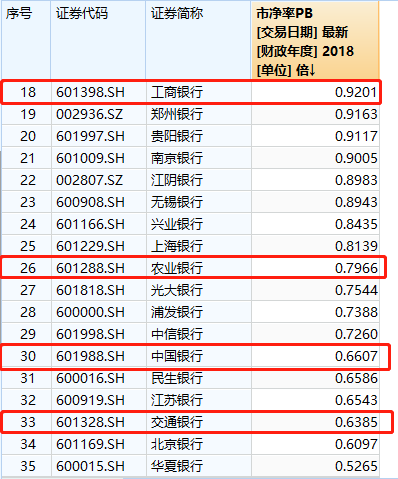Click the PB value 0.8435
Image resolution: width=398 pixels, height=479 pixels.
(356, 224)
